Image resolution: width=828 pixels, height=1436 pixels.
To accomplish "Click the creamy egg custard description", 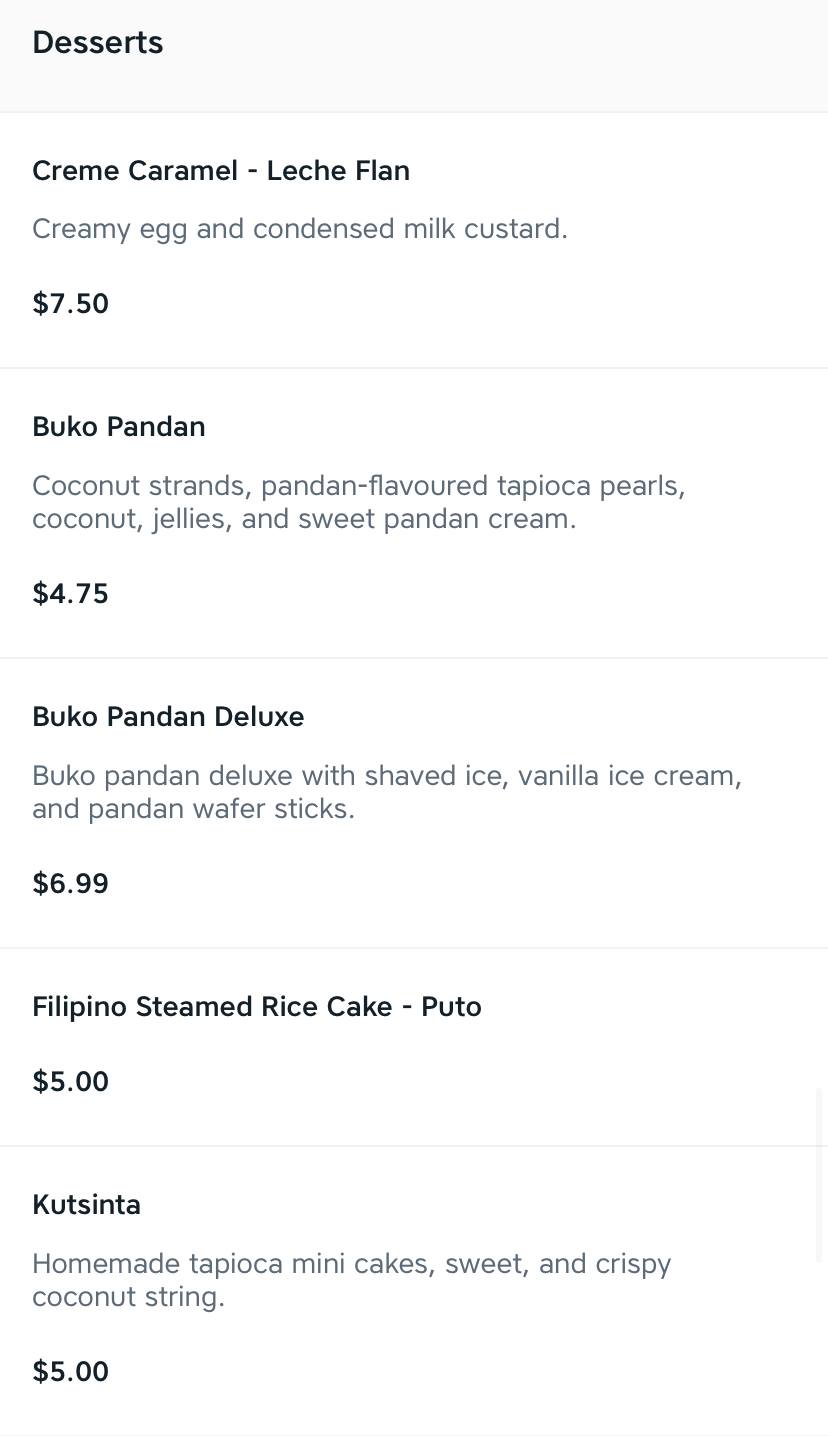I will point(300,229).
